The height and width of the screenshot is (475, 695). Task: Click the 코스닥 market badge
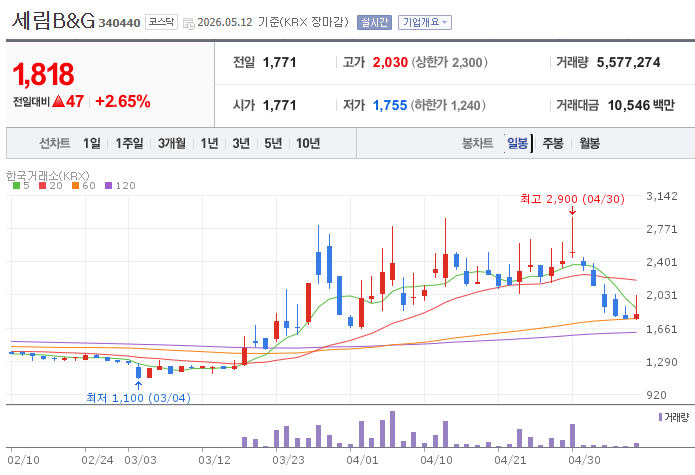click(161, 22)
